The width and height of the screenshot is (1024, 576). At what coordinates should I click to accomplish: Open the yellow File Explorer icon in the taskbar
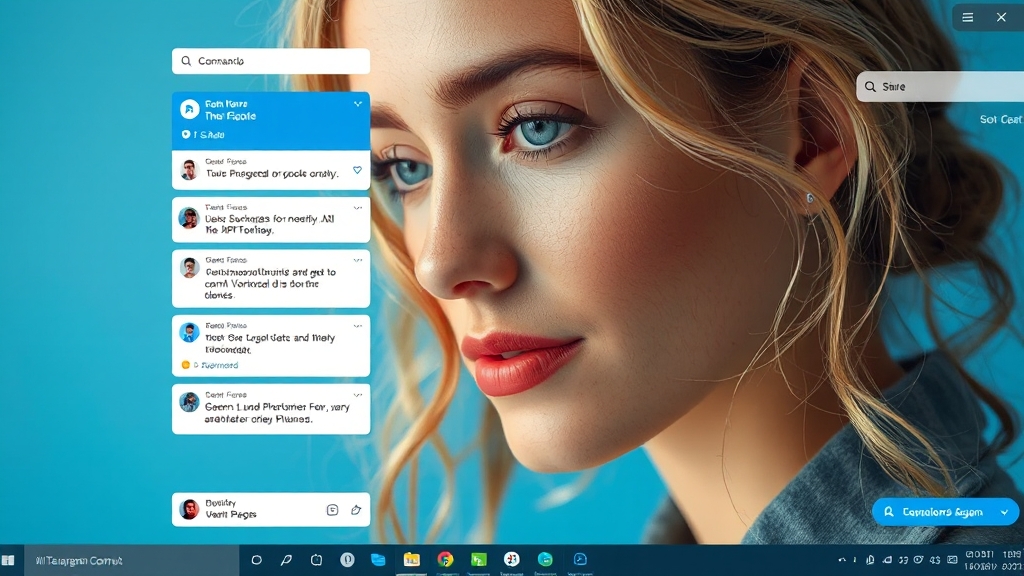(411, 560)
